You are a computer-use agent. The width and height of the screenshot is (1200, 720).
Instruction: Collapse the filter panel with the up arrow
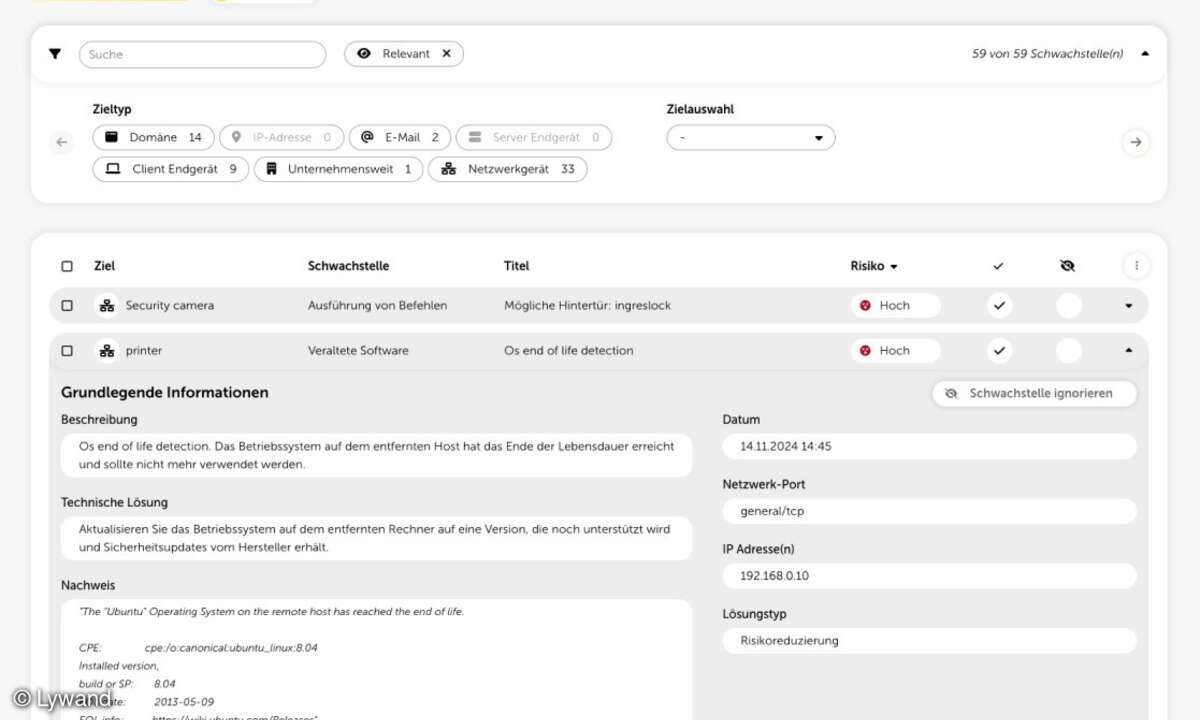click(x=1145, y=54)
